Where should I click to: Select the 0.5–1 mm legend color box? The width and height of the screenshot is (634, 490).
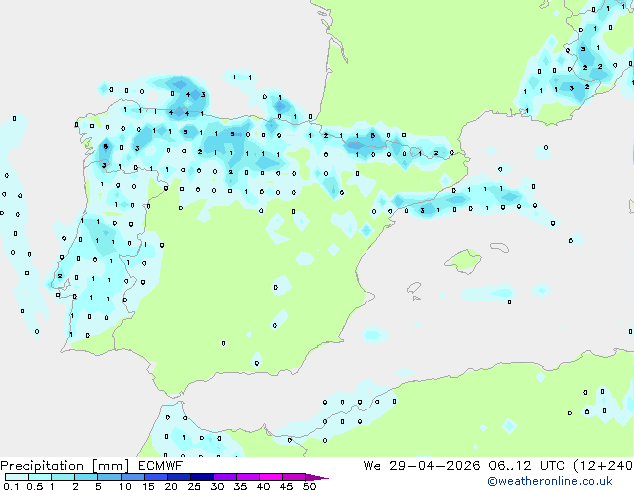click(x=40, y=477)
